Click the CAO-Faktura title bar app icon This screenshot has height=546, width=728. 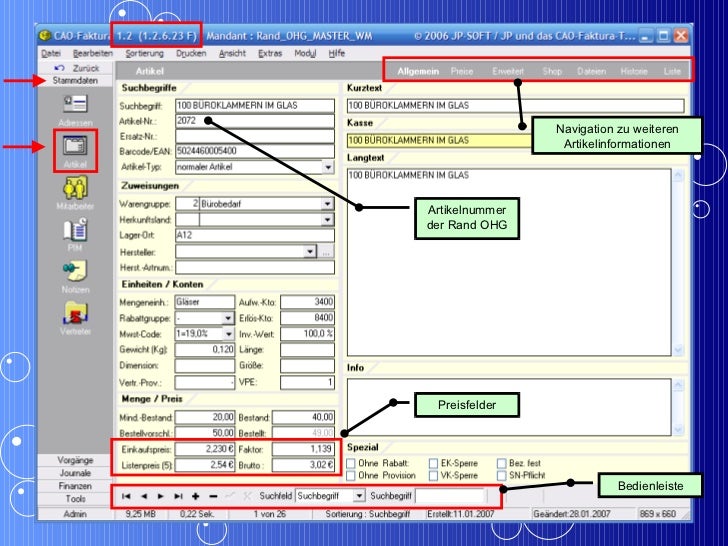pyautogui.click(x=45, y=36)
